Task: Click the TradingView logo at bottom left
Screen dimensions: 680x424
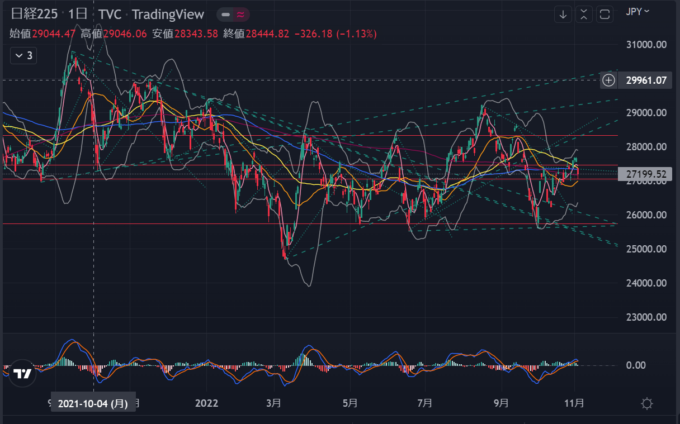Action: click(x=21, y=374)
